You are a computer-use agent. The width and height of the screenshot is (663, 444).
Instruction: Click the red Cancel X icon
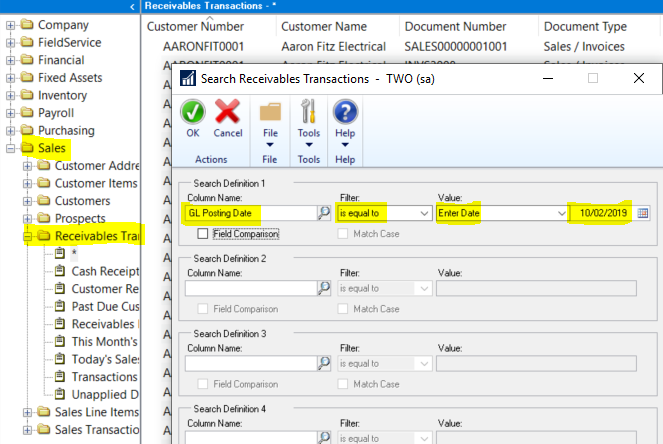228,111
